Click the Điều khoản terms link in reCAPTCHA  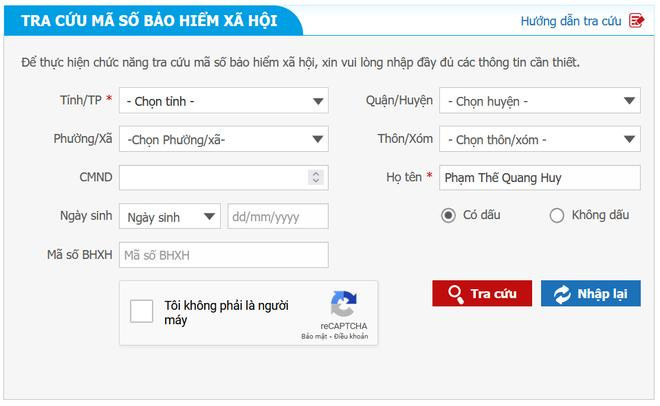(x=351, y=336)
